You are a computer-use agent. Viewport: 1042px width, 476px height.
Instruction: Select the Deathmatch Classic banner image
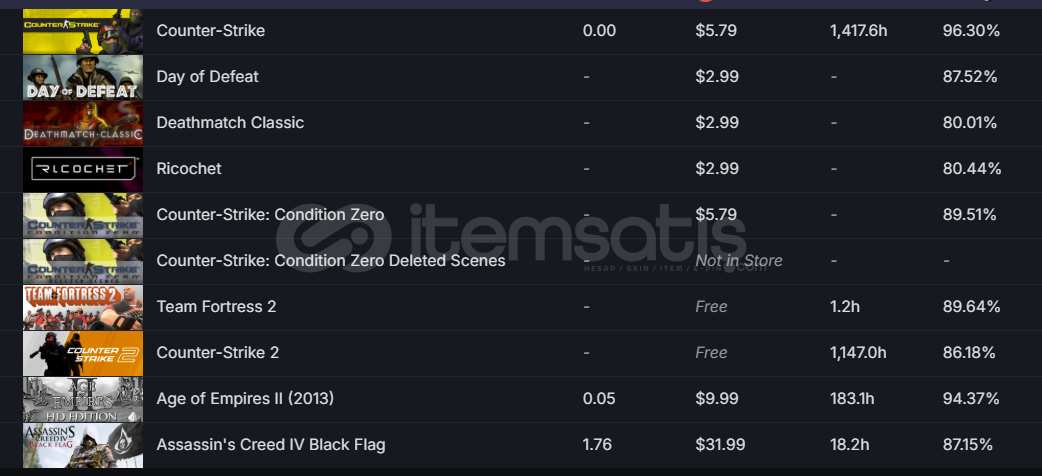pos(83,123)
